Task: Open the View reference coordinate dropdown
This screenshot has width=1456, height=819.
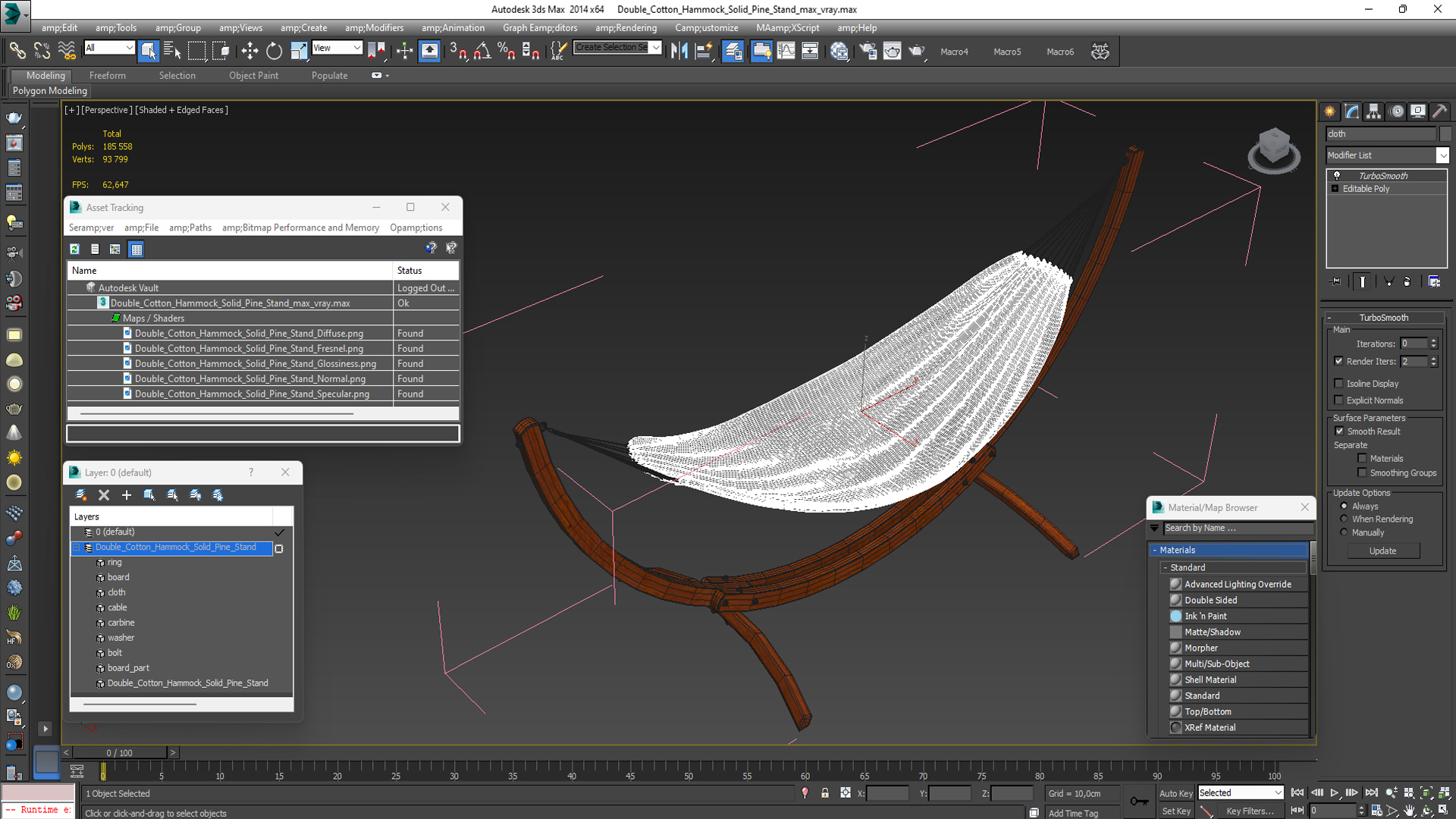Action: tap(337, 48)
